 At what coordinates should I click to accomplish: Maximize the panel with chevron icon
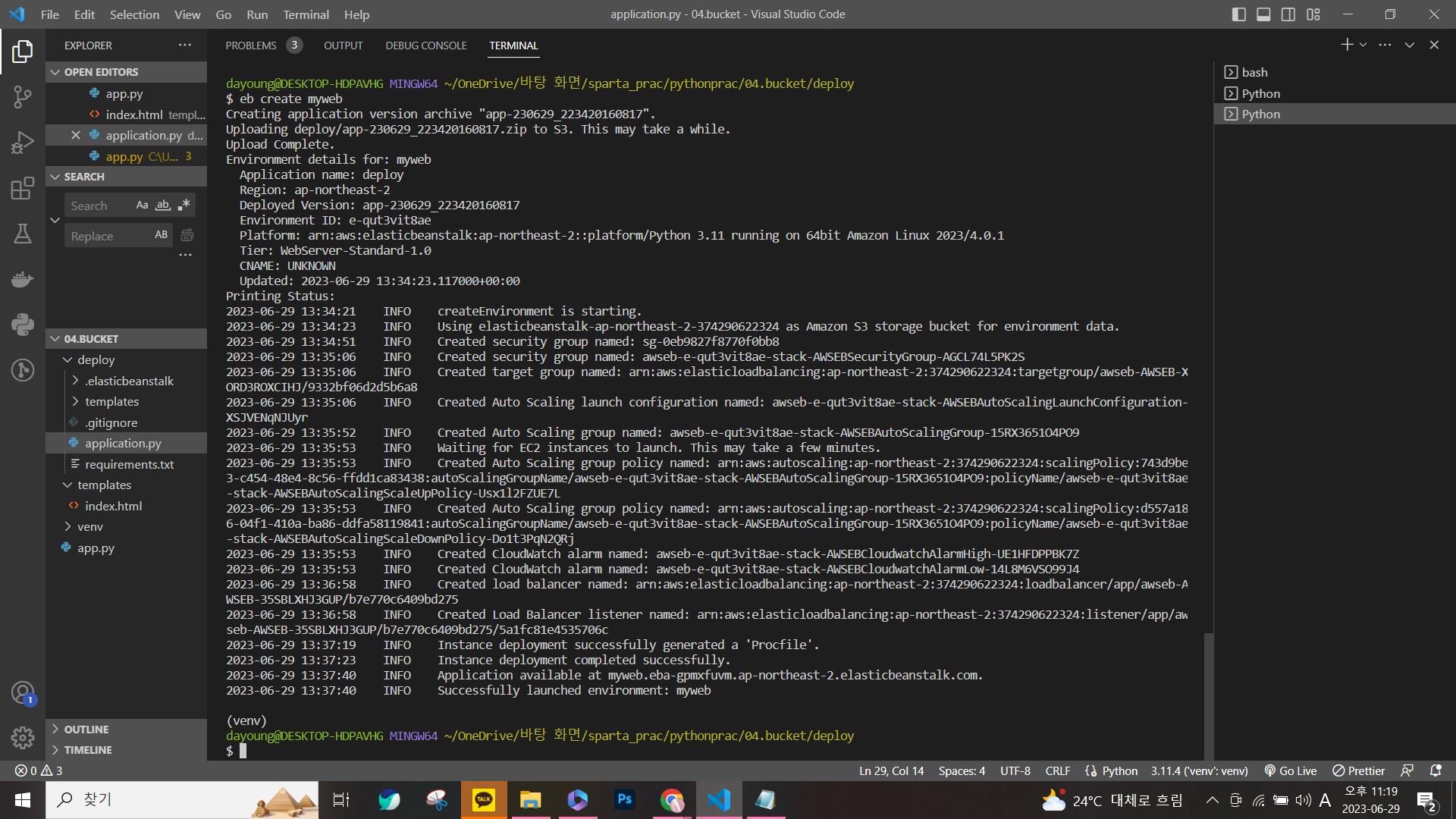pyautogui.click(x=1409, y=45)
